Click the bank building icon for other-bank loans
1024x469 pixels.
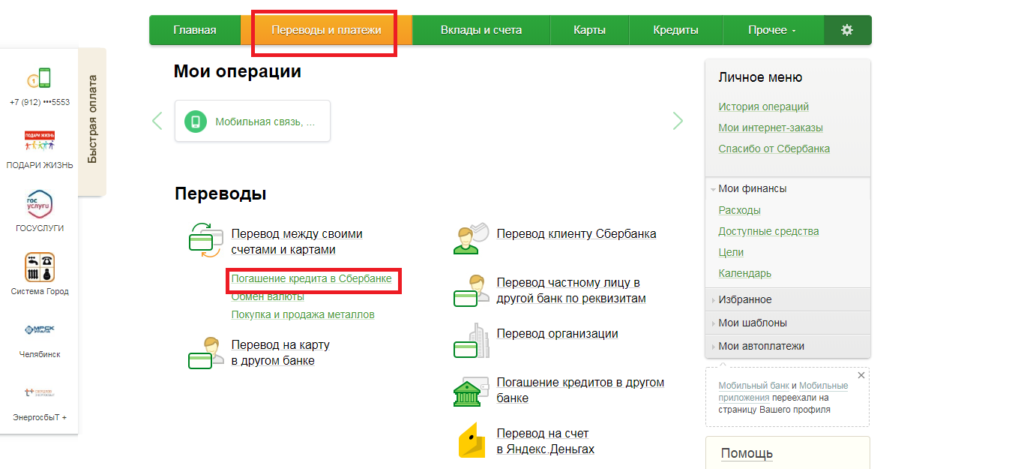click(x=471, y=391)
